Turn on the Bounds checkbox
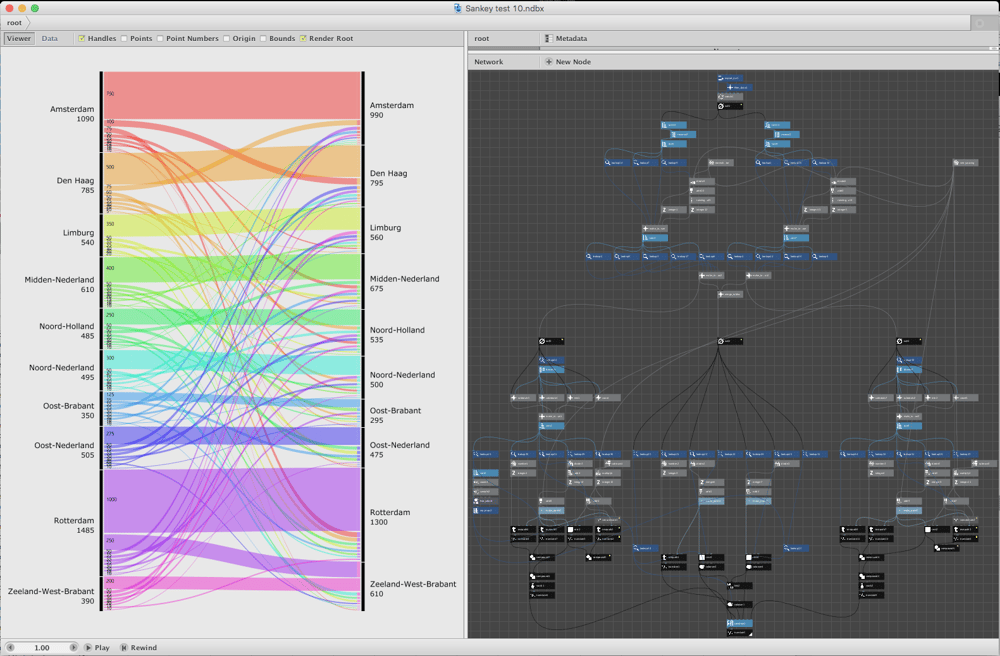Image resolution: width=1000 pixels, height=656 pixels. click(x=263, y=38)
